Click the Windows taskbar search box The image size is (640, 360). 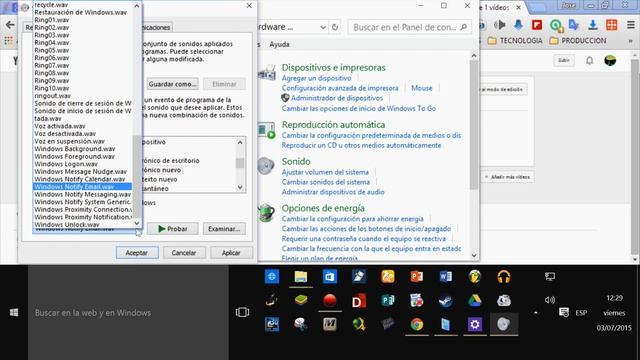pos(128,313)
